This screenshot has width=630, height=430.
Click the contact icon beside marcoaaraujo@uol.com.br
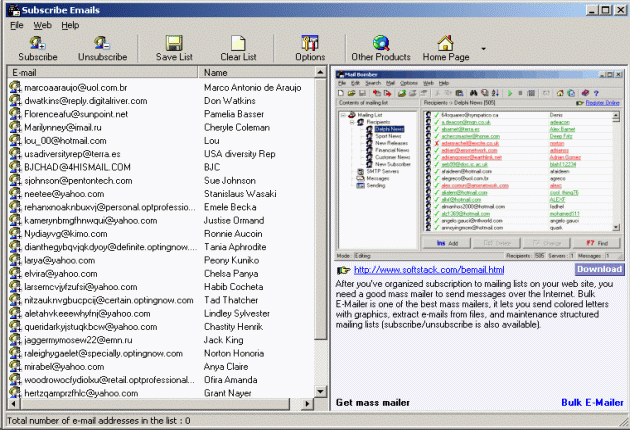click(15, 89)
